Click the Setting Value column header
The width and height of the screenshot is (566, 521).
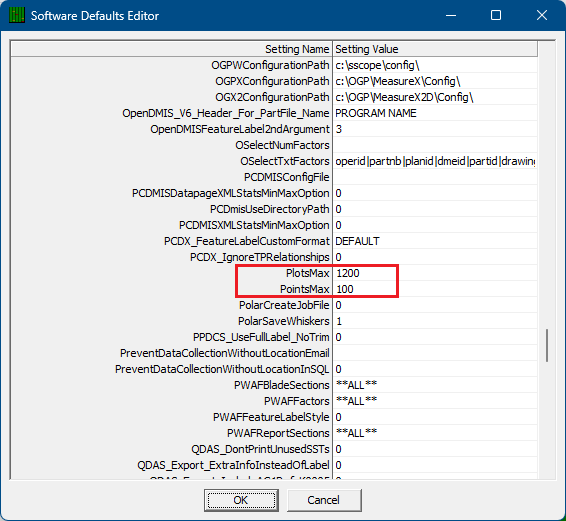[x=435, y=49]
